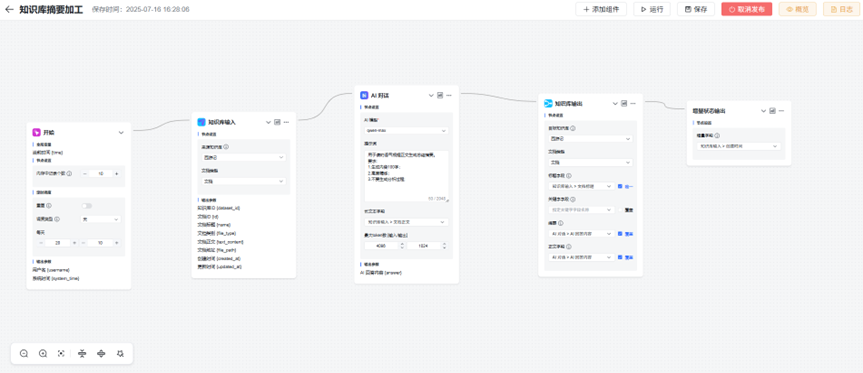Click the square icon in 知识库输出 header
The image size is (863, 373).
[x=624, y=103]
